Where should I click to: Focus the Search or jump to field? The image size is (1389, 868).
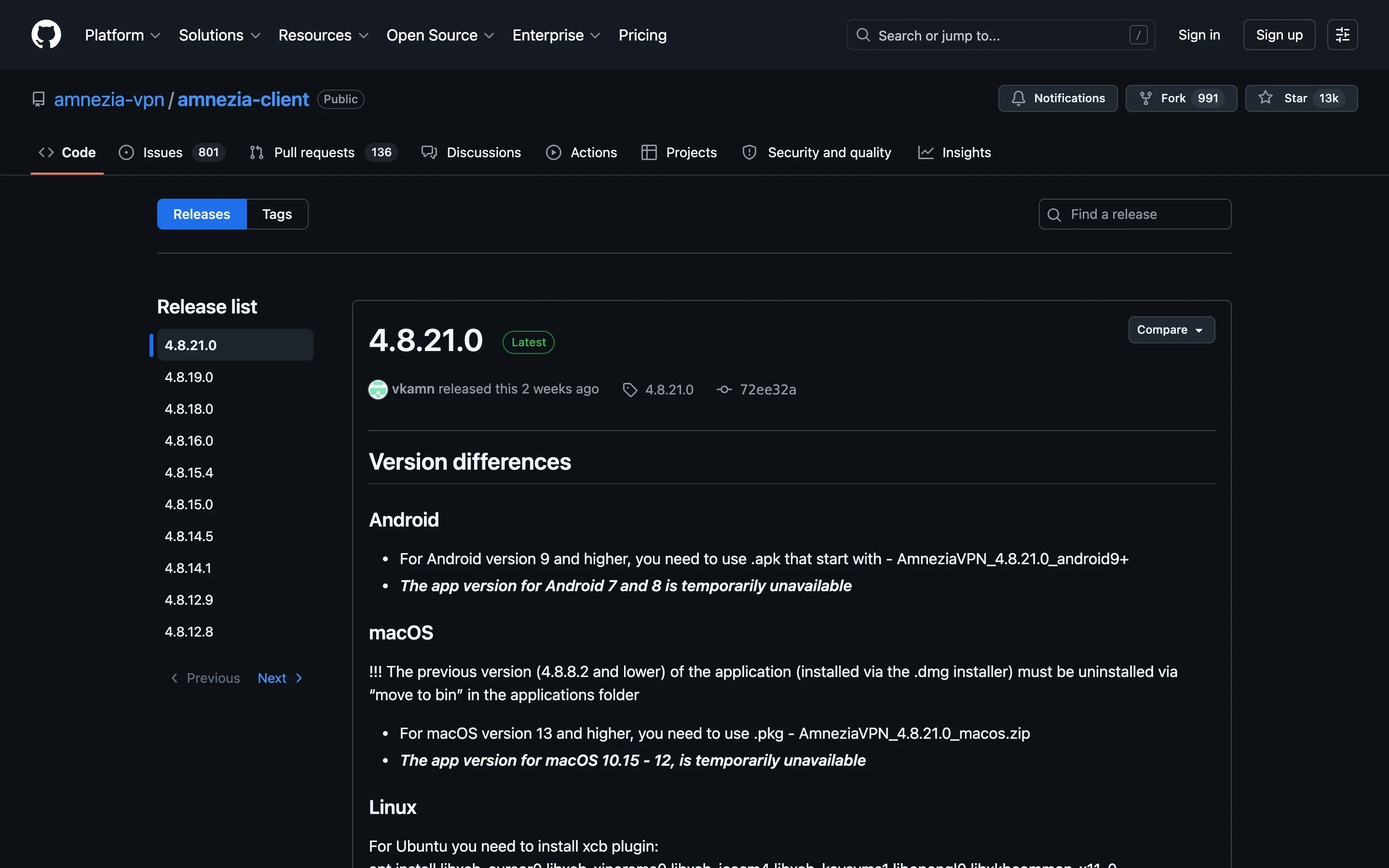pyautogui.click(x=1000, y=35)
